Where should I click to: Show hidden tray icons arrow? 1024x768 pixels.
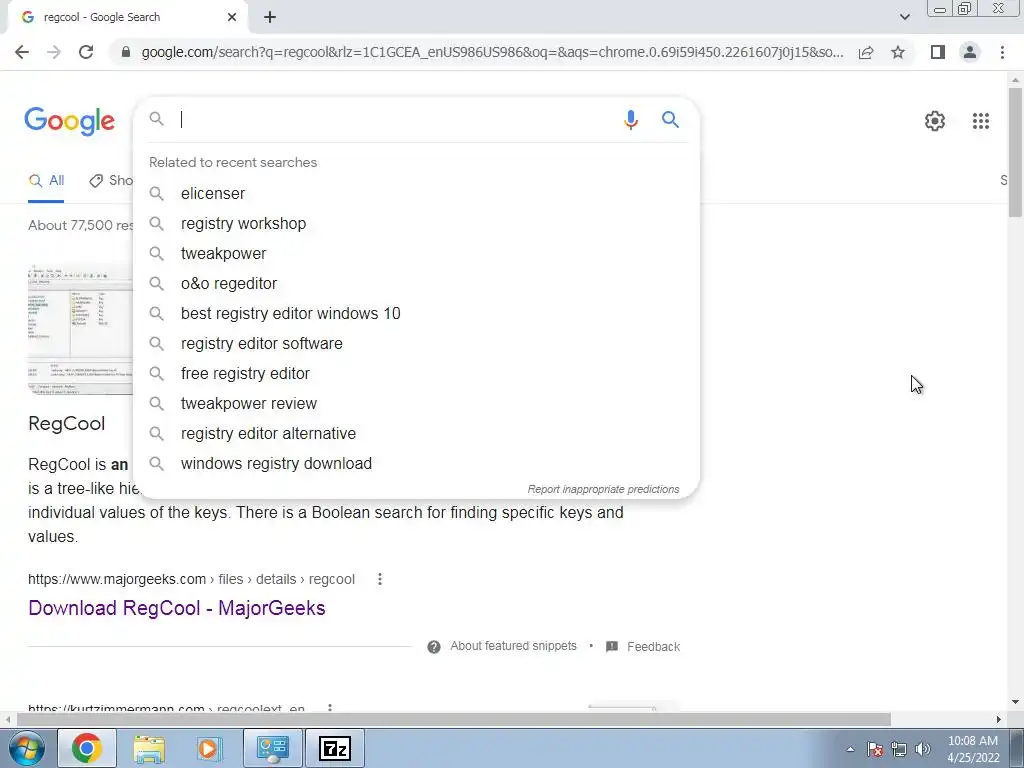pos(850,749)
